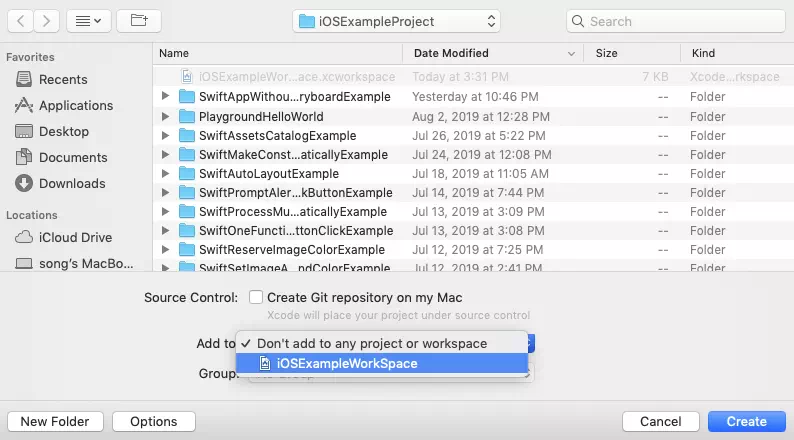Click PlaygroundHelloWorld folder name
794x440 pixels.
[261, 116]
